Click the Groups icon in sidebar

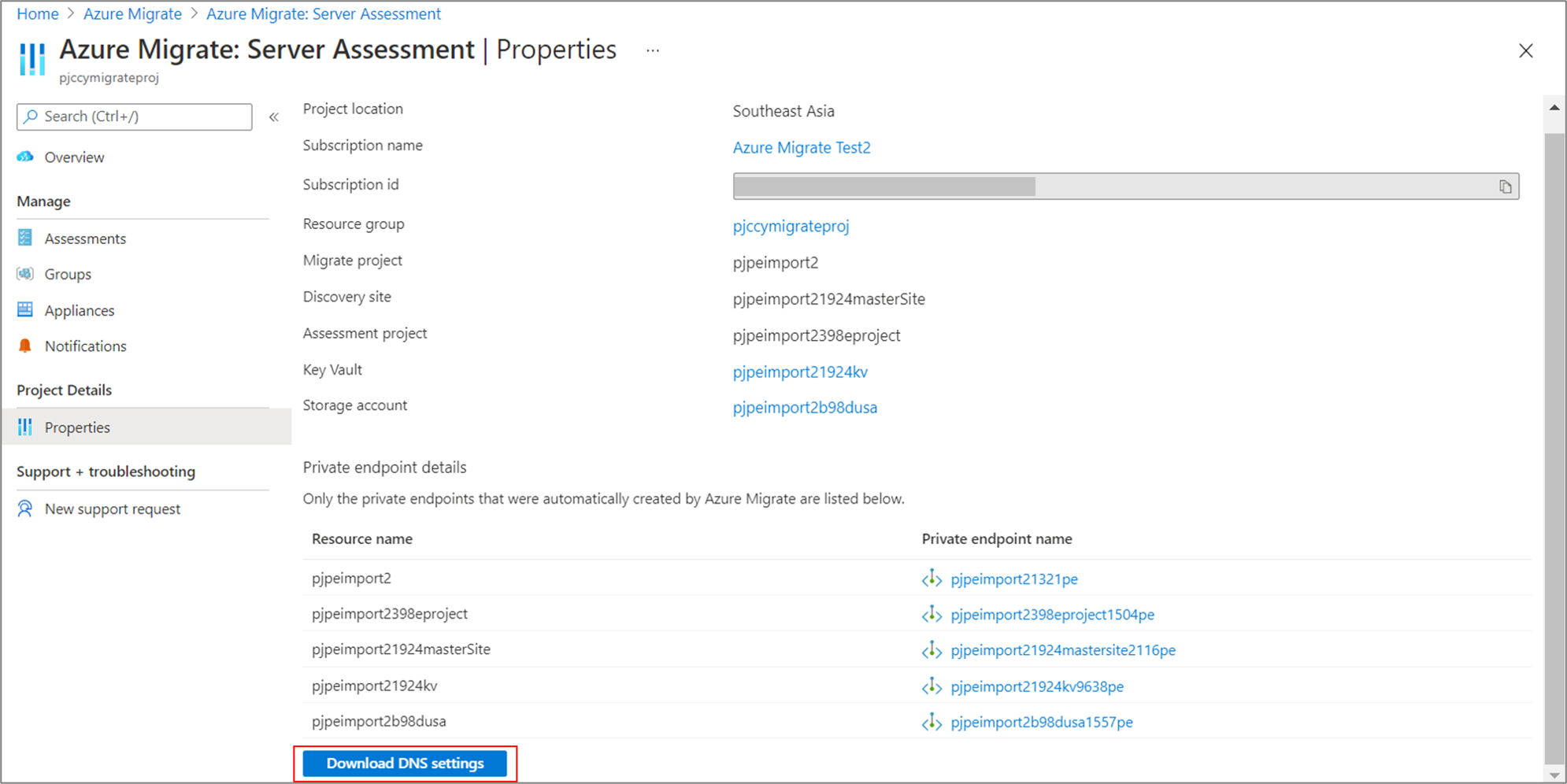click(x=25, y=274)
